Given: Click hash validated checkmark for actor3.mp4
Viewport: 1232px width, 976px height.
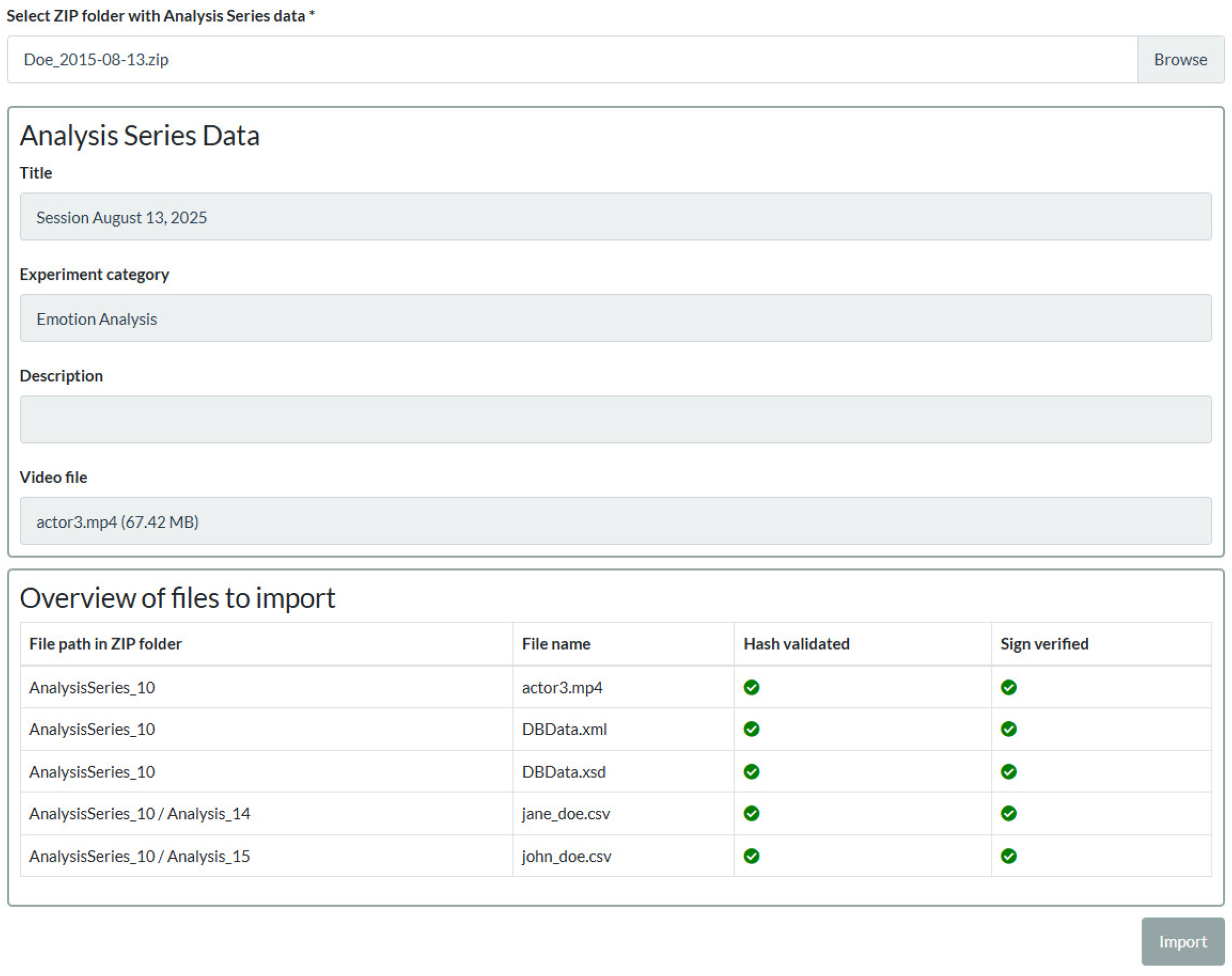Looking at the screenshot, I should pos(751,687).
